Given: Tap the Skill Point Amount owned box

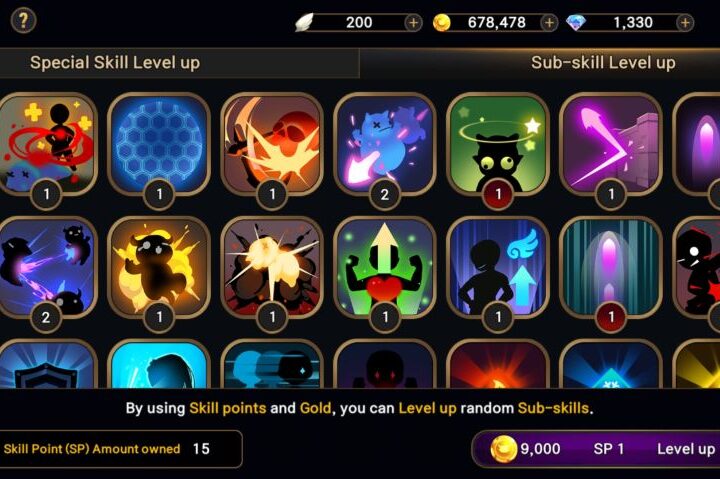Looking at the screenshot, I should pyautogui.click(x=121, y=449).
